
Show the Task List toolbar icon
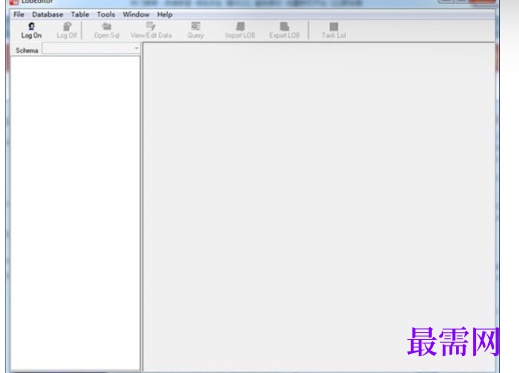coord(334,26)
